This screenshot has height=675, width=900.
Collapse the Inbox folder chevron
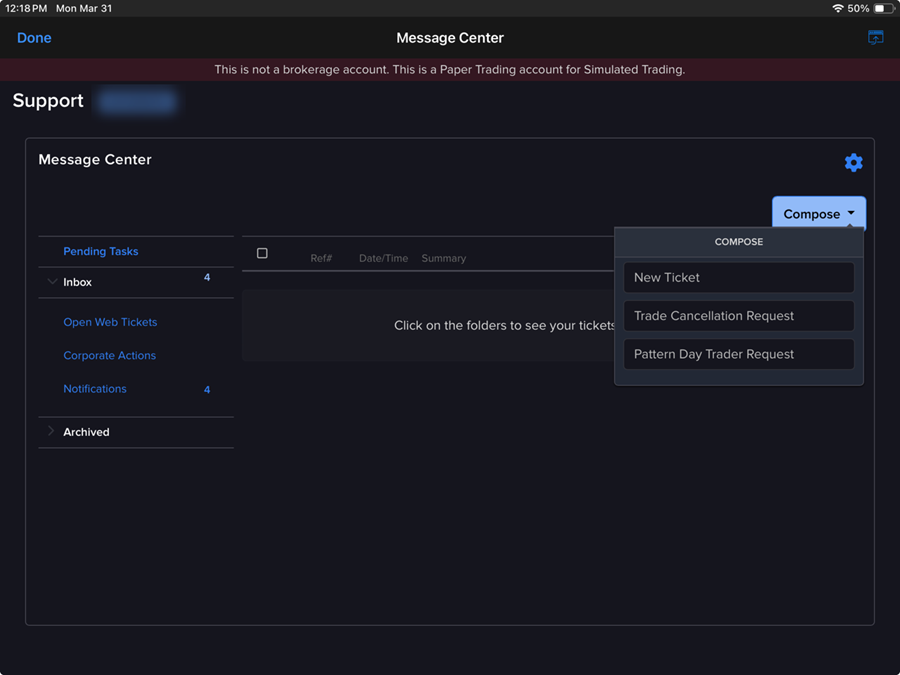(x=52, y=281)
